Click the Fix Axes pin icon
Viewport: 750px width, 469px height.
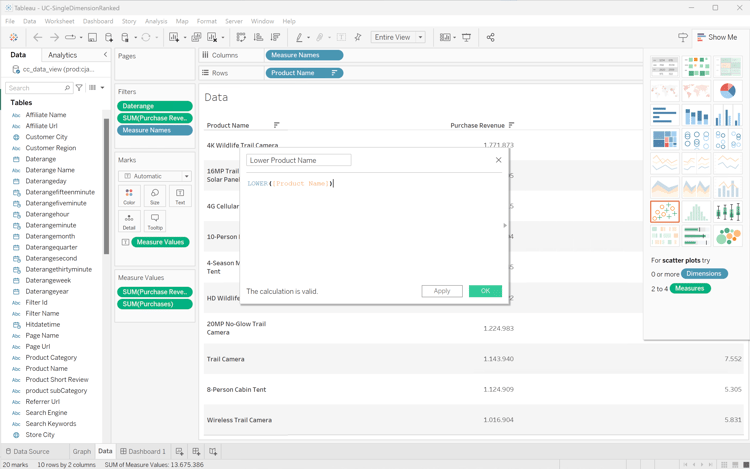[x=358, y=37]
